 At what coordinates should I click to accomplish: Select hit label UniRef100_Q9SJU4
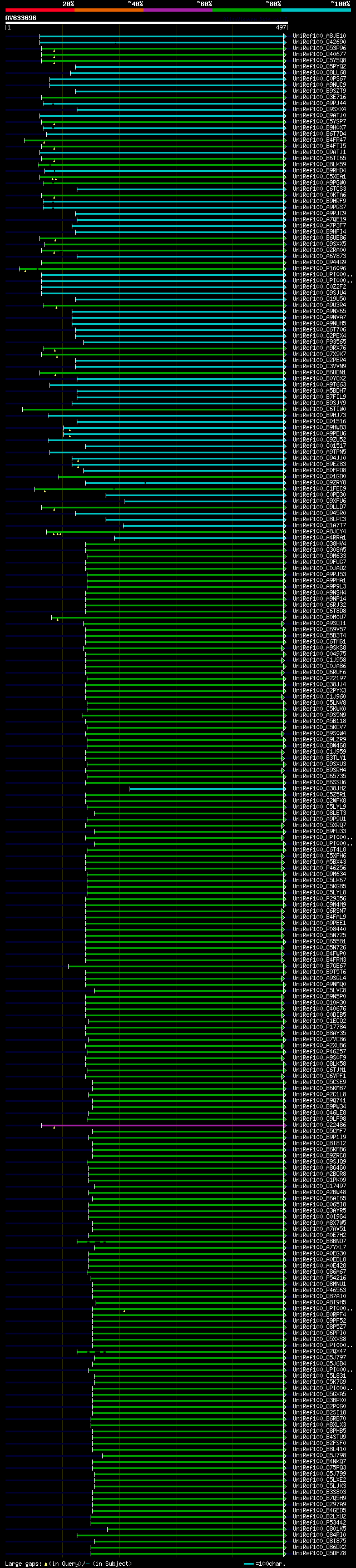[x=319, y=293]
